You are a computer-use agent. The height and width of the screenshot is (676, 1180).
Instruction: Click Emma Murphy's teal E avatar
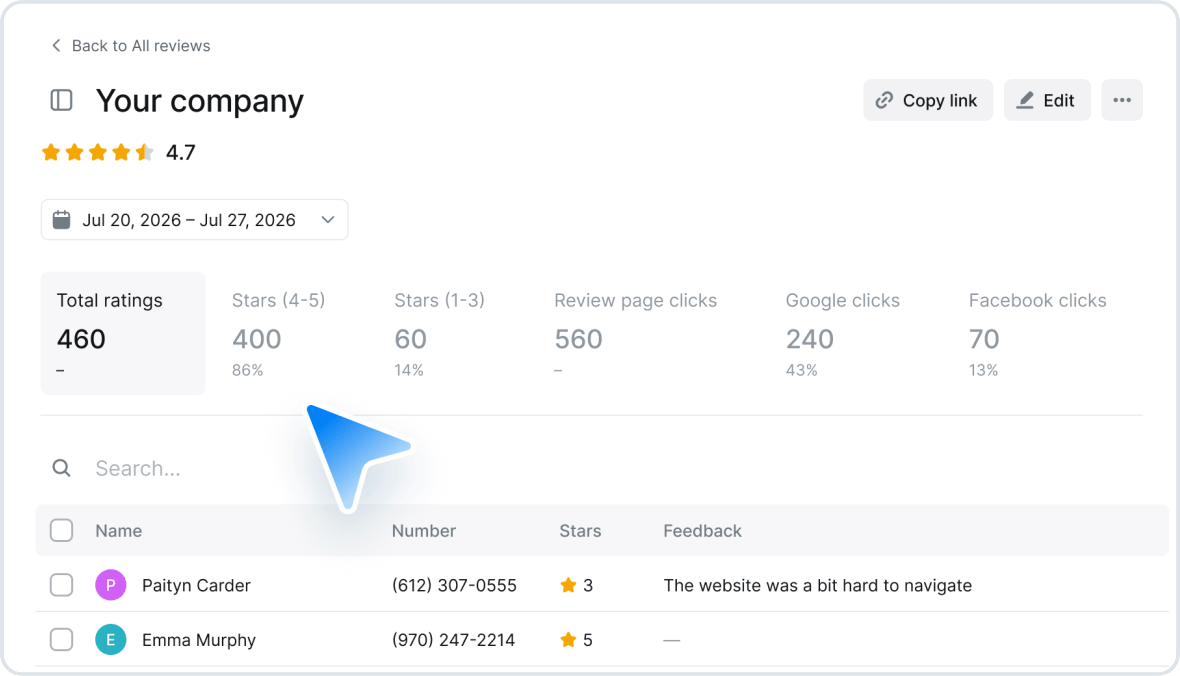click(x=111, y=640)
